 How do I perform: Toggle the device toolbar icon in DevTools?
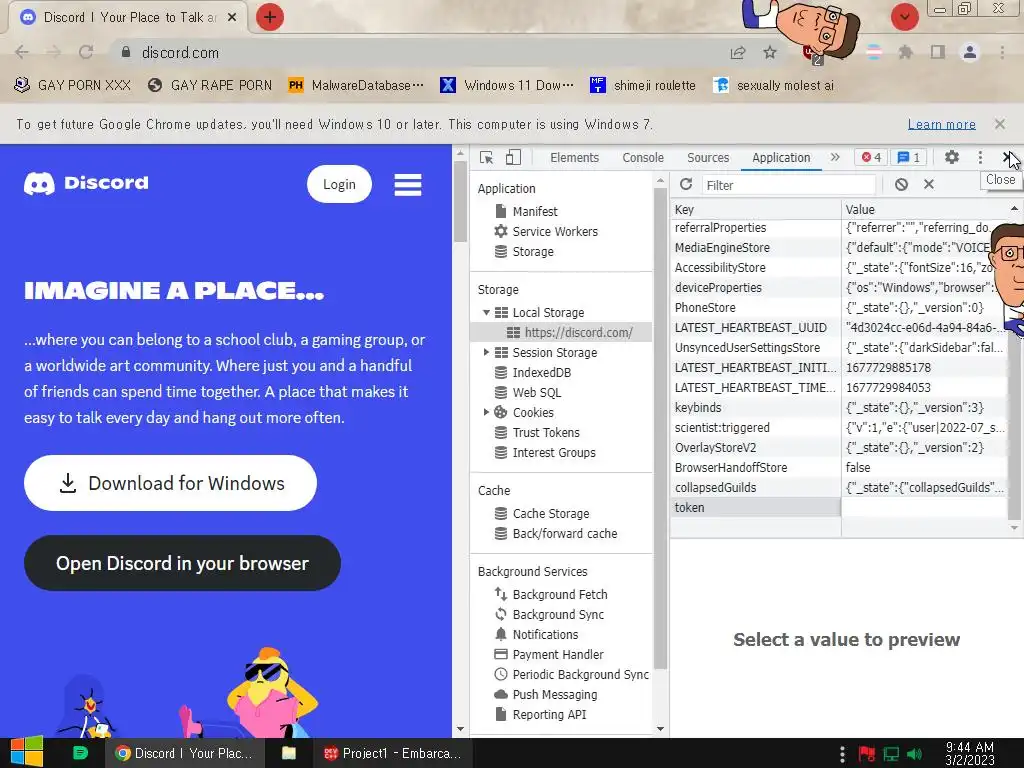tap(513, 157)
